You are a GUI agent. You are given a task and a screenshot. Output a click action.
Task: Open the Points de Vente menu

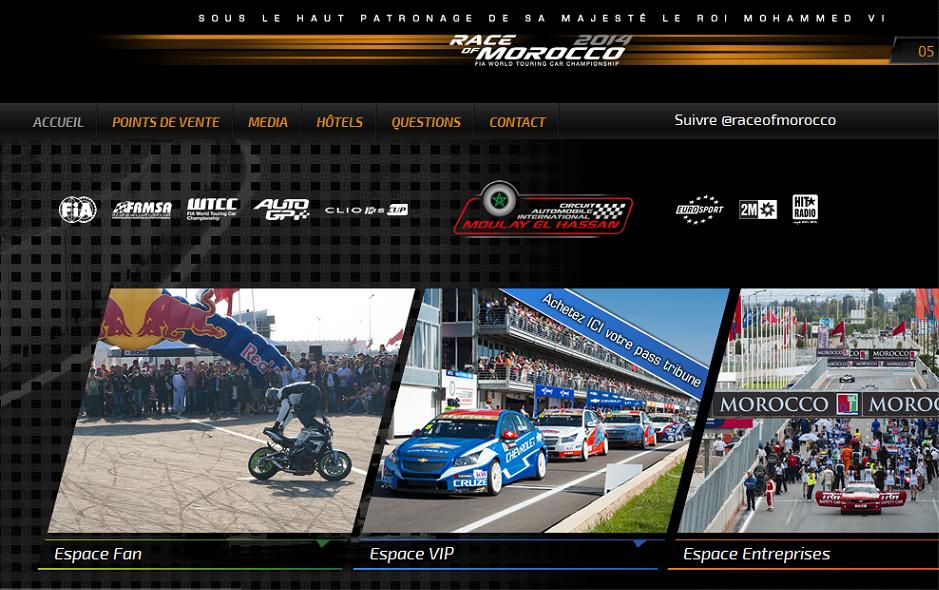166,122
